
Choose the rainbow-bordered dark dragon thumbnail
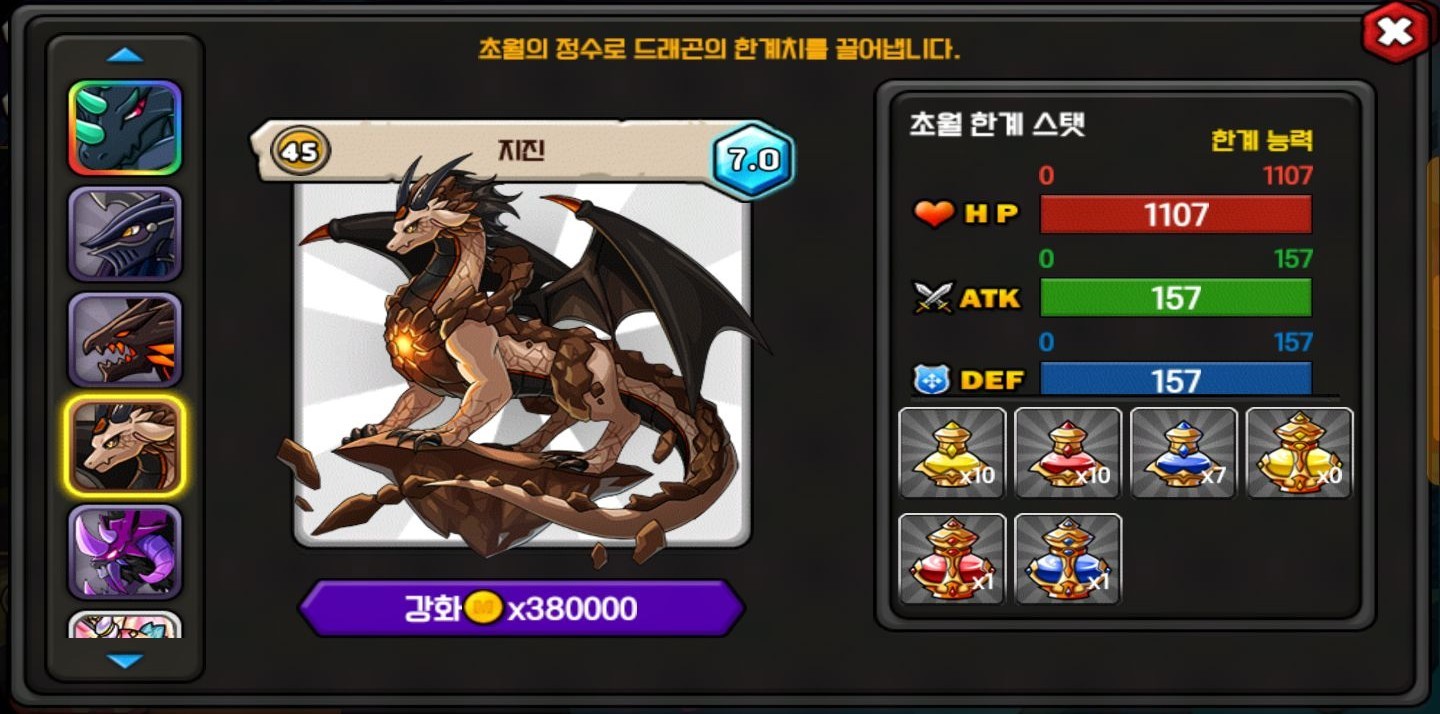coord(125,128)
